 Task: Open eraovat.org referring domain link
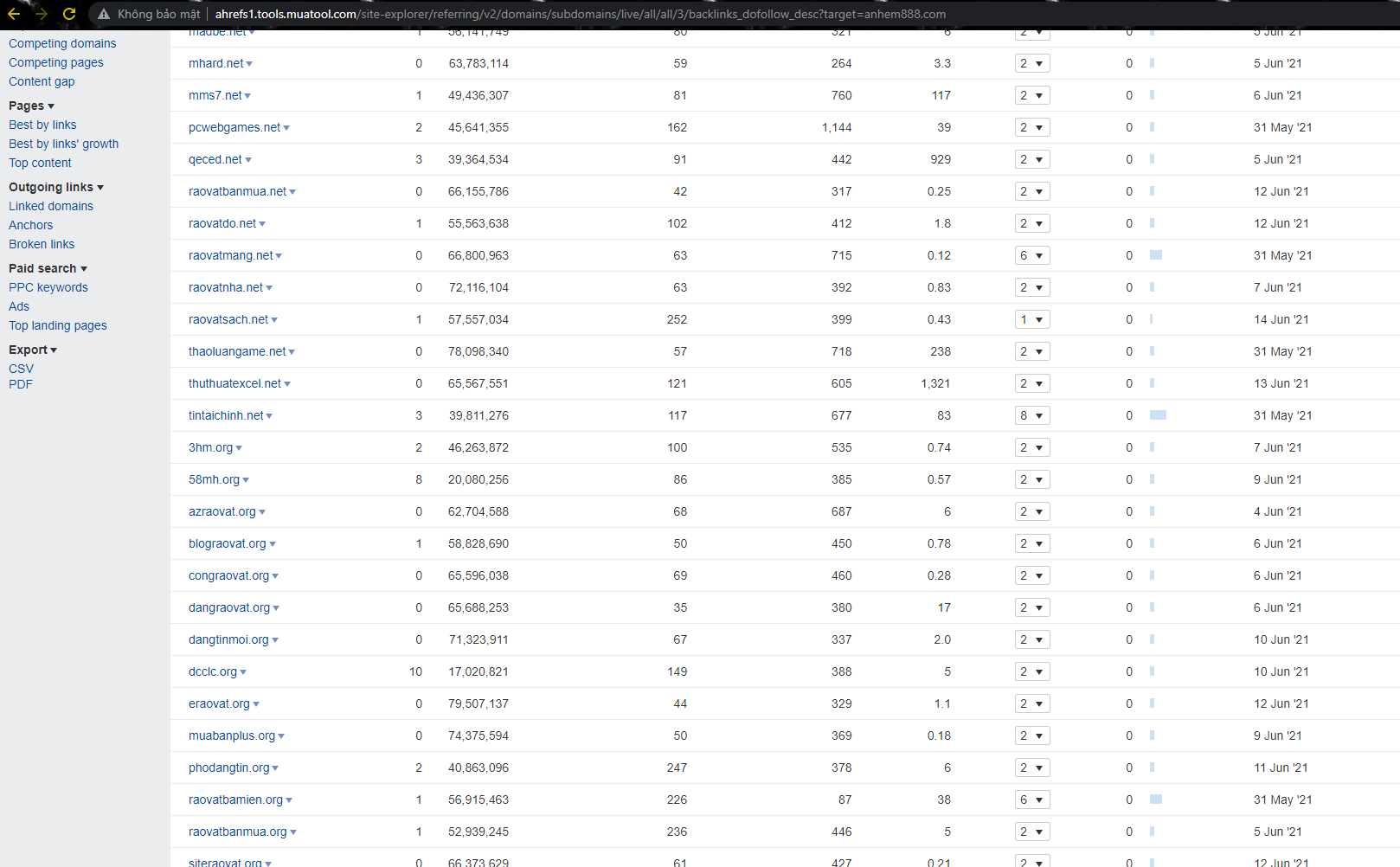[219, 703]
